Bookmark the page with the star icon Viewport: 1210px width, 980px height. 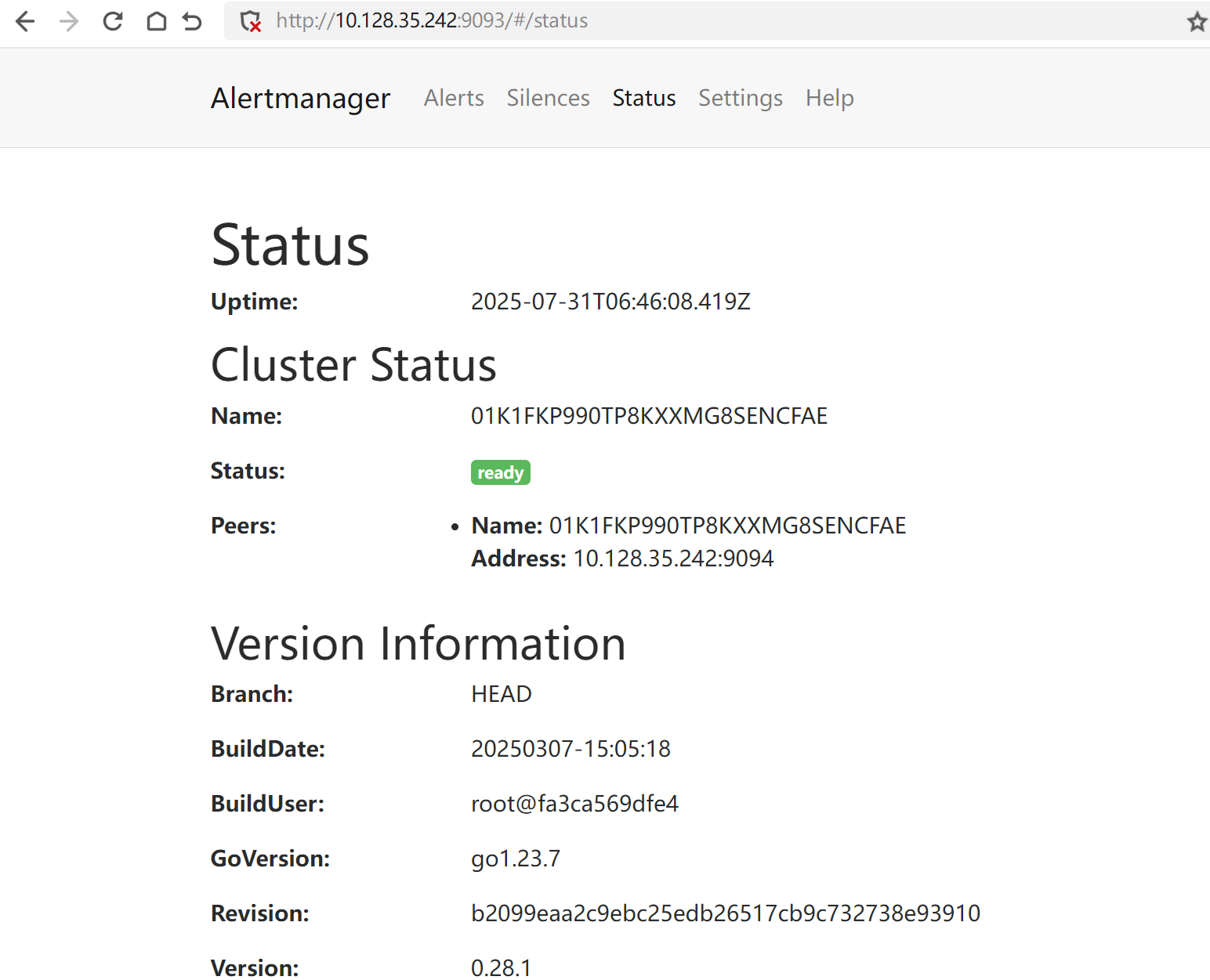(x=1196, y=21)
